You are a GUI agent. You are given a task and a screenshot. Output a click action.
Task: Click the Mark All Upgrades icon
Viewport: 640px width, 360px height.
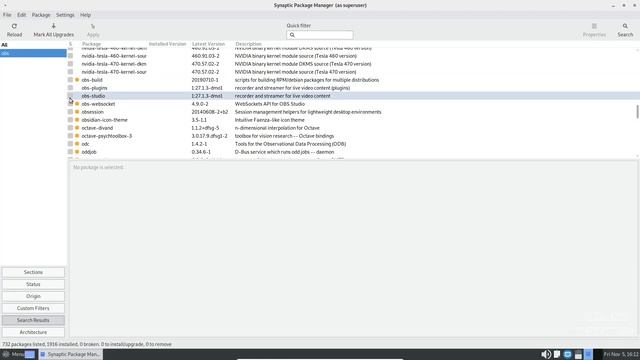pyautogui.click(x=53, y=26)
